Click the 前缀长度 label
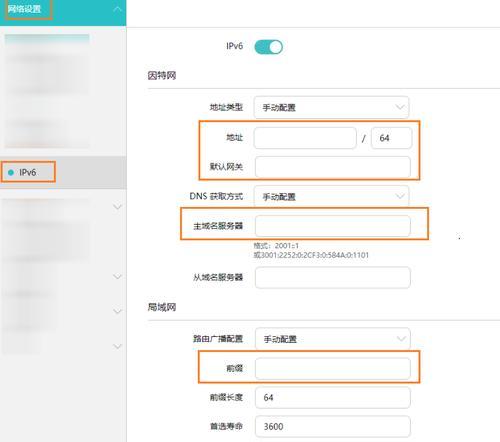Screen dimensions: 500x442 (x=226, y=397)
